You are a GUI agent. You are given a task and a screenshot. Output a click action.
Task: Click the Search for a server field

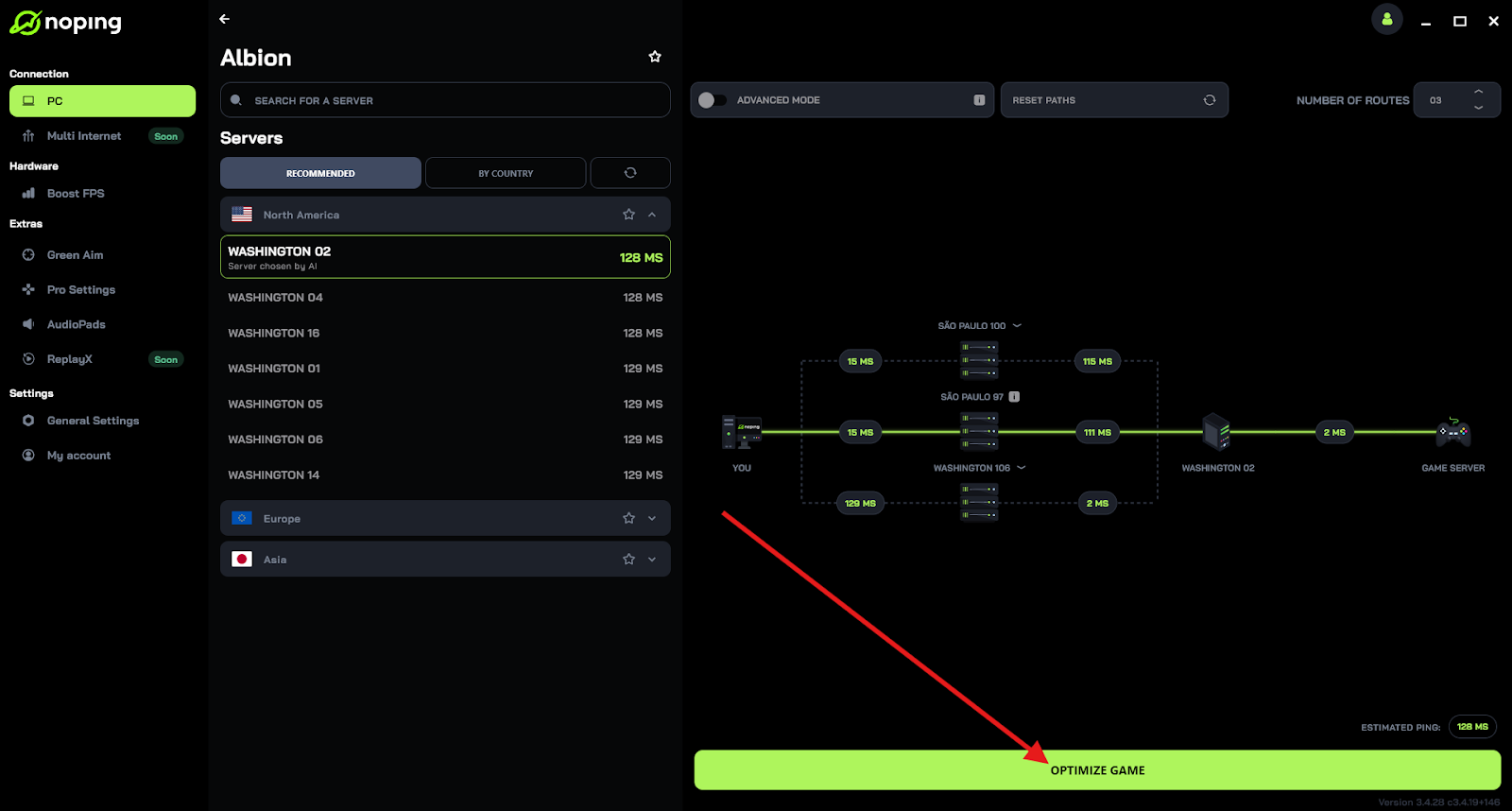point(445,100)
